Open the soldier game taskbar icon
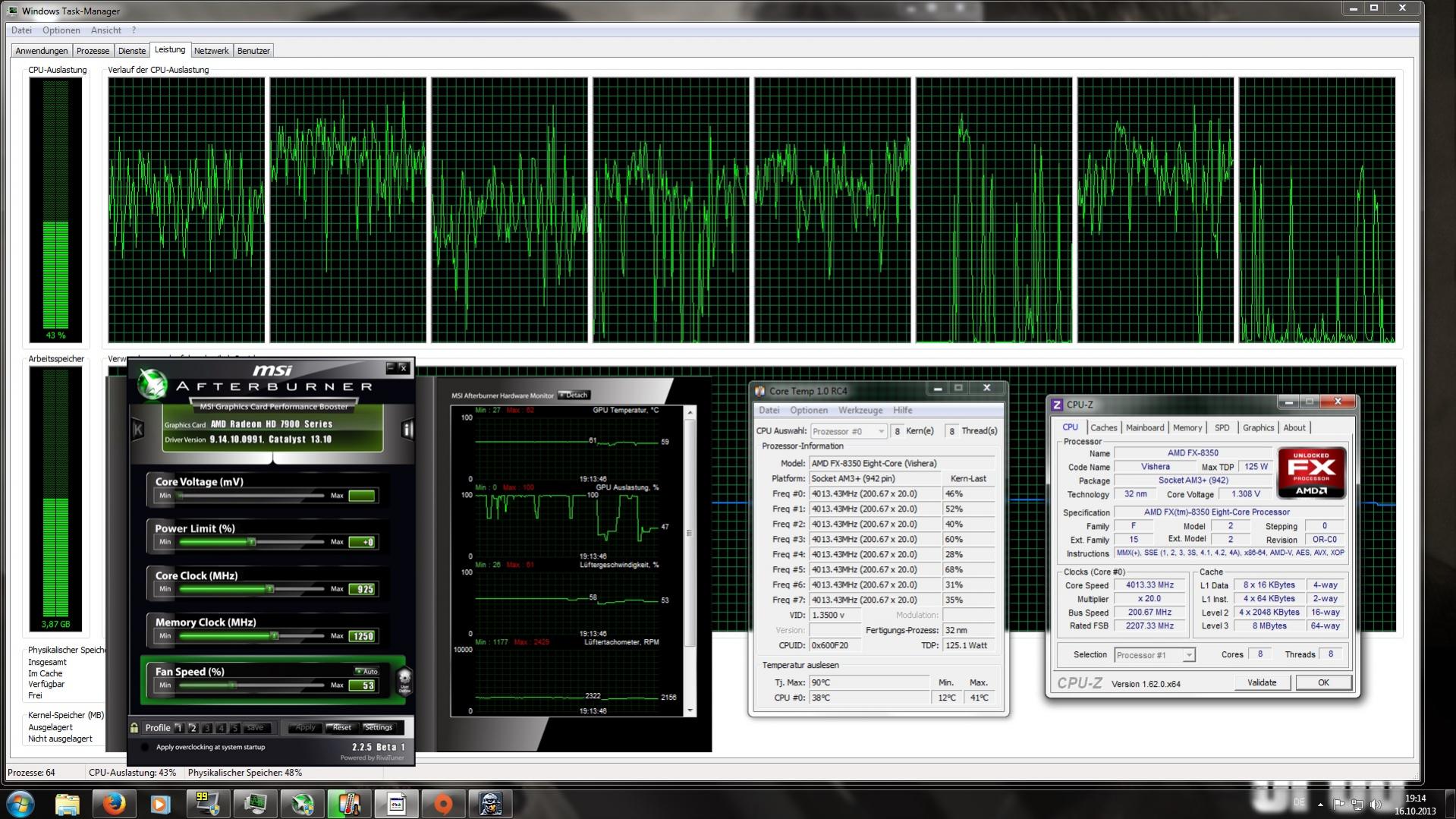Image resolution: width=1456 pixels, height=819 pixels. pyautogui.click(x=489, y=804)
